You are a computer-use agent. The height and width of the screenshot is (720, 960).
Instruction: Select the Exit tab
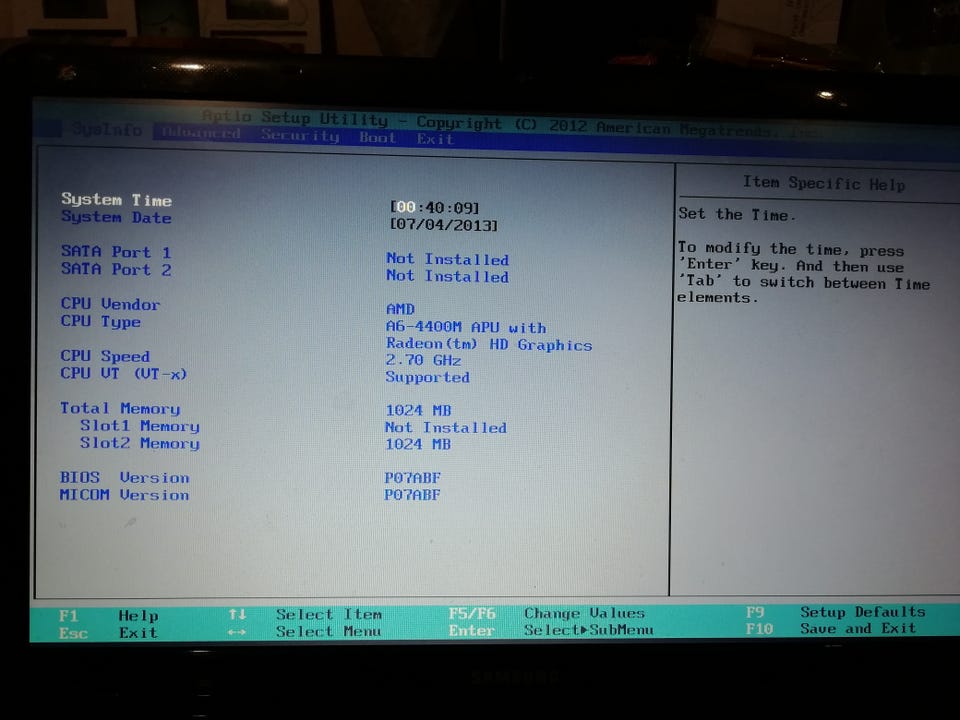435,139
